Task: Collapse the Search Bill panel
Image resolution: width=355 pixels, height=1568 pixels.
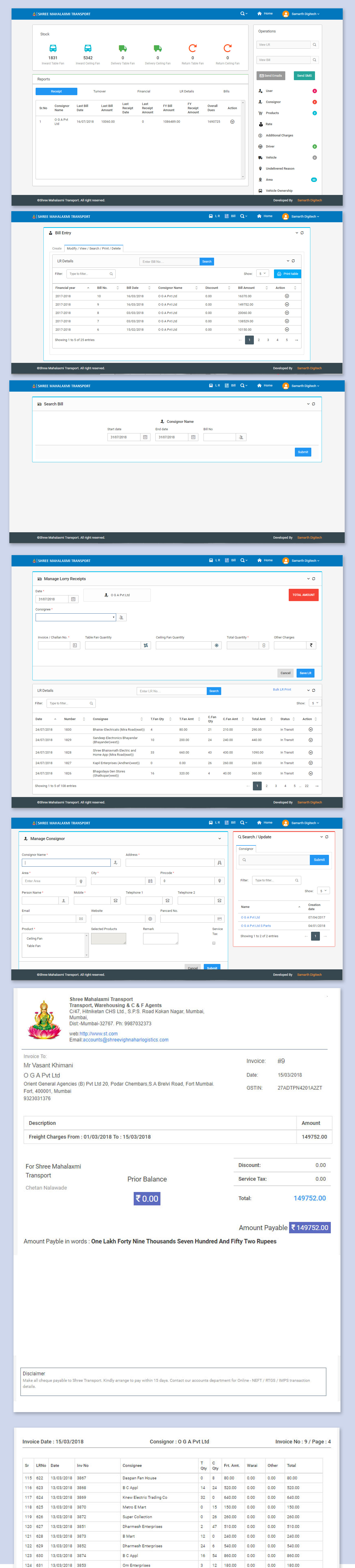Action: click(x=308, y=404)
